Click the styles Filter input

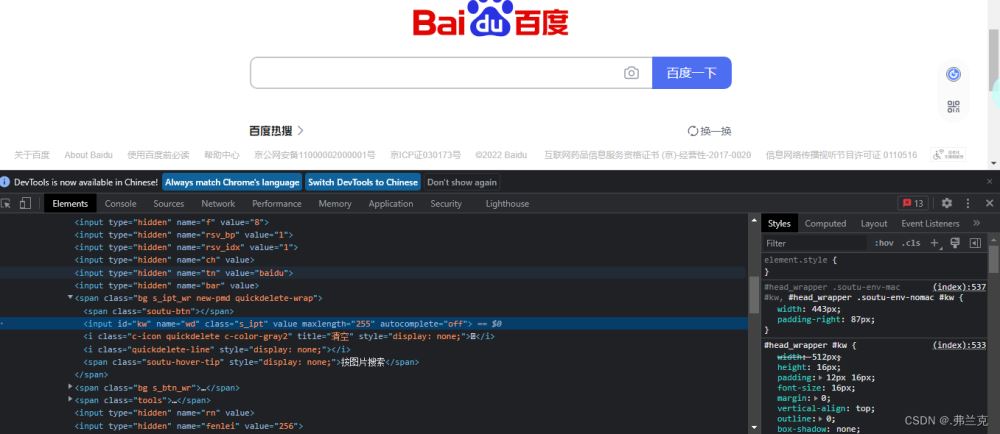click(816, 243)
